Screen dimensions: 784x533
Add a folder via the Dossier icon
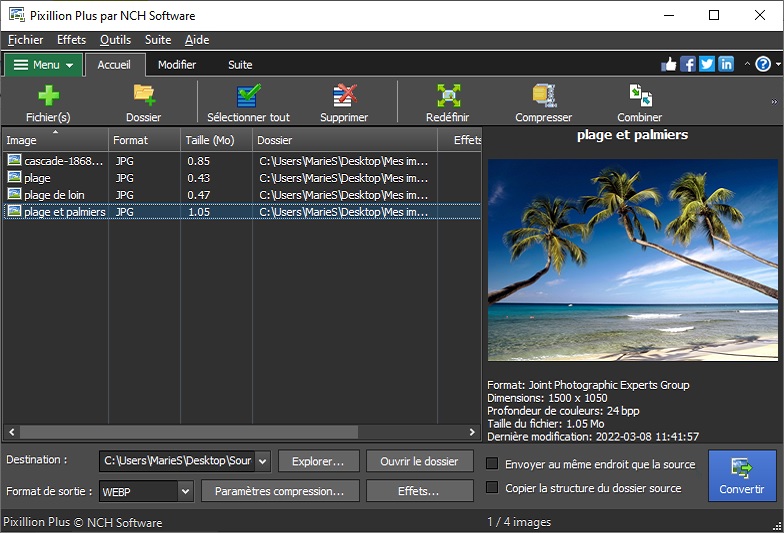point(144,95)
